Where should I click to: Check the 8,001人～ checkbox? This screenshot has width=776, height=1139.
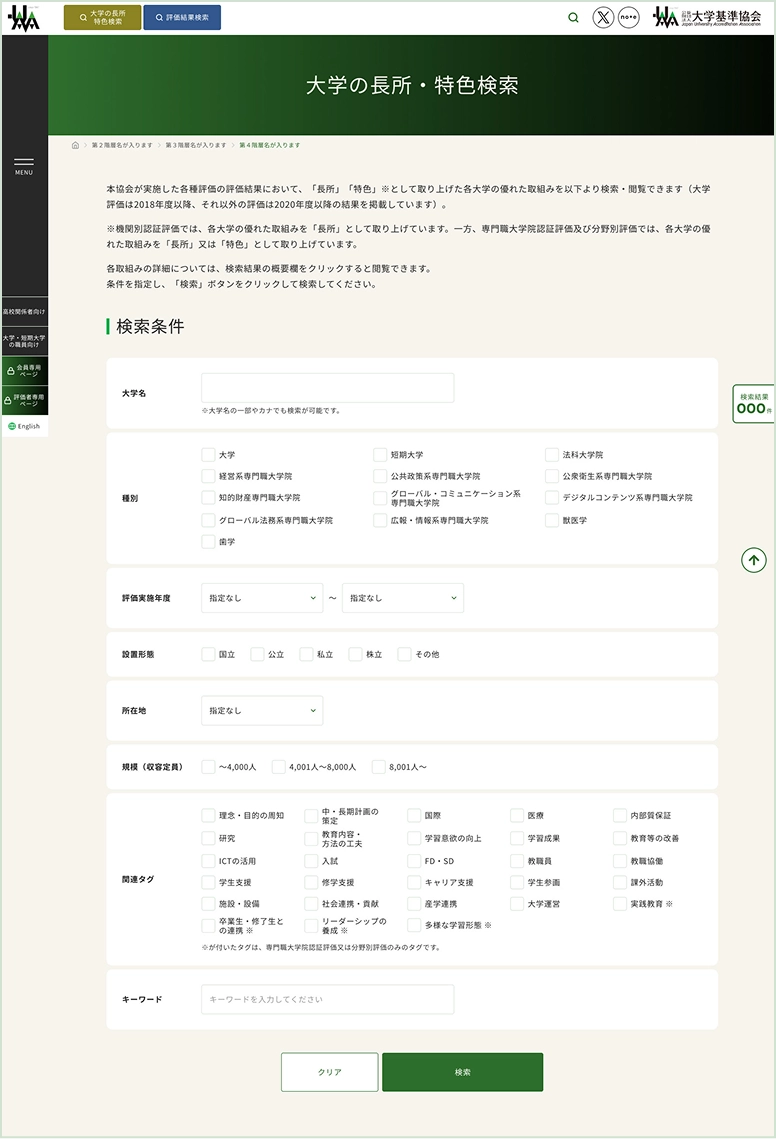tap(379, 767)
